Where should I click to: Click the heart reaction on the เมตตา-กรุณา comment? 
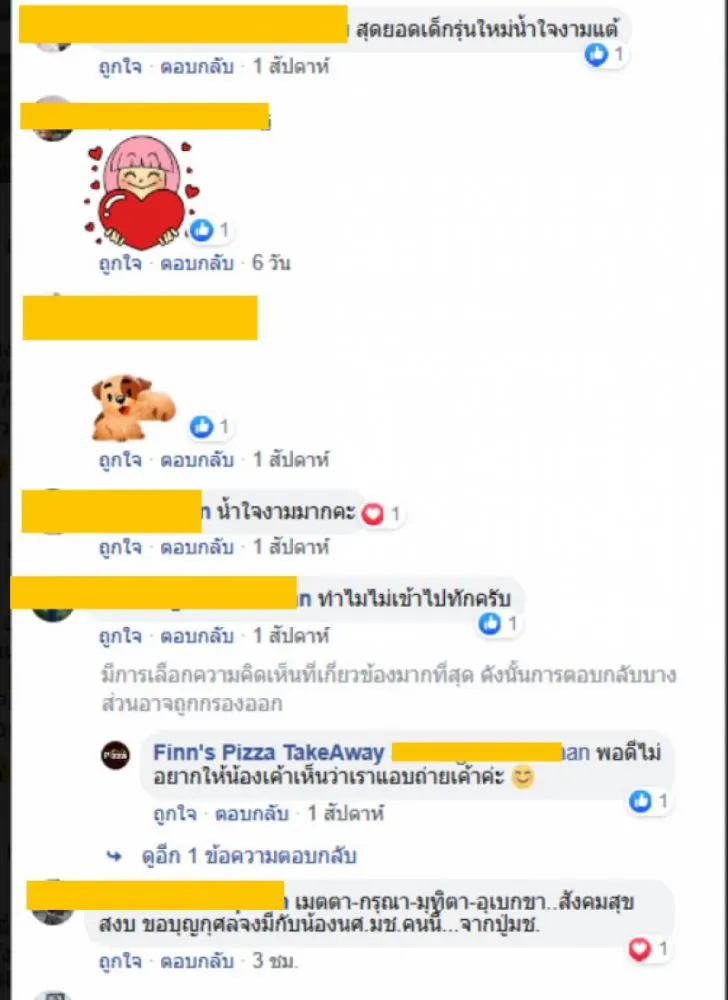click(639, 949)
